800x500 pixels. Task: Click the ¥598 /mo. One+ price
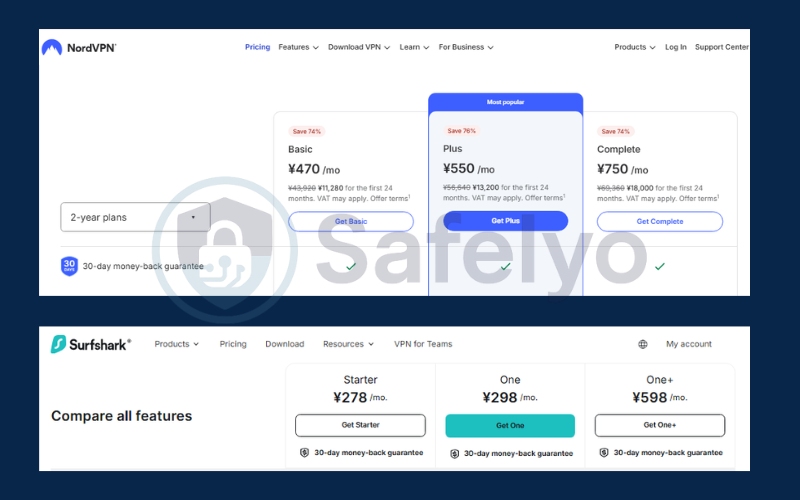660,397
